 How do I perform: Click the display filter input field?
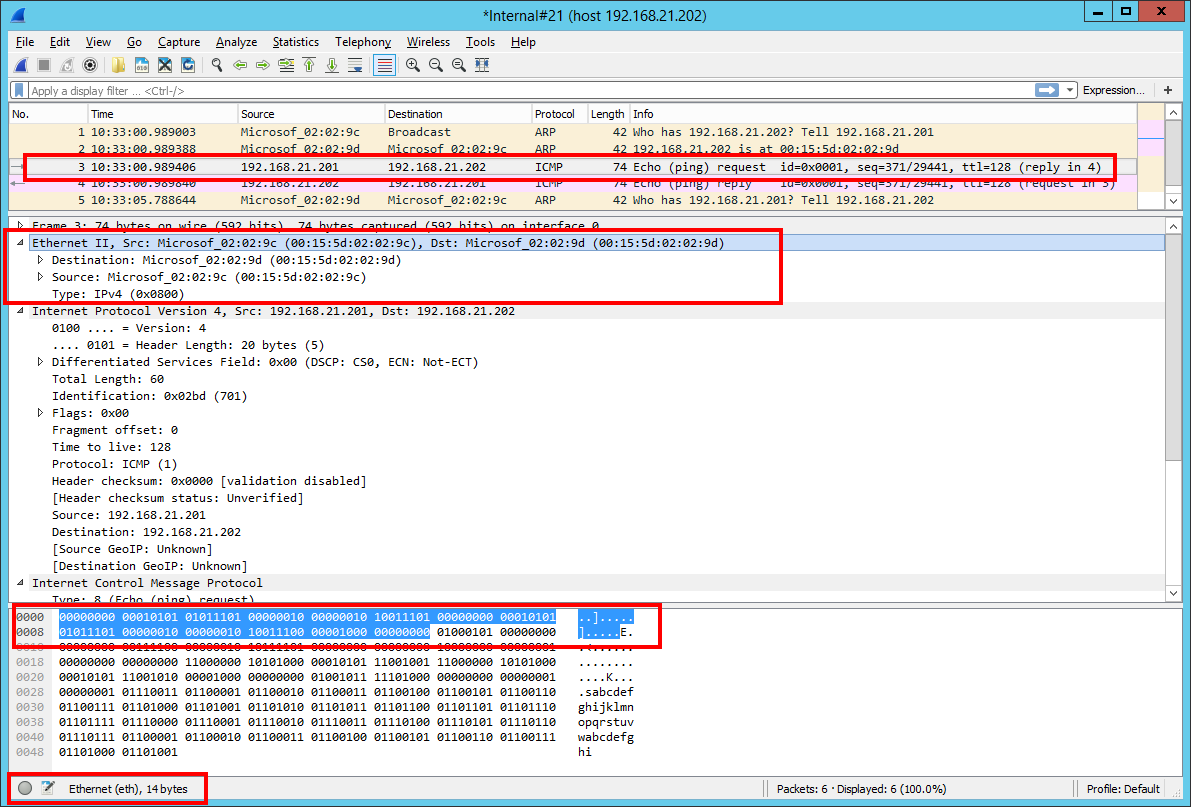coord(530,90)
